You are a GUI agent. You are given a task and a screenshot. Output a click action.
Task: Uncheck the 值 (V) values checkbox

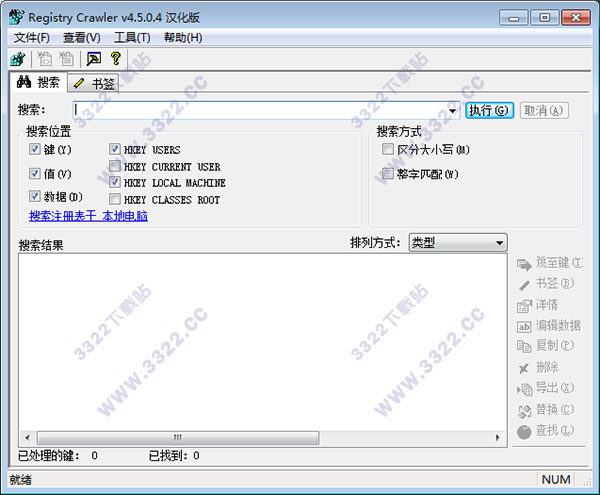pyautogui.click(x=34, y=173)
